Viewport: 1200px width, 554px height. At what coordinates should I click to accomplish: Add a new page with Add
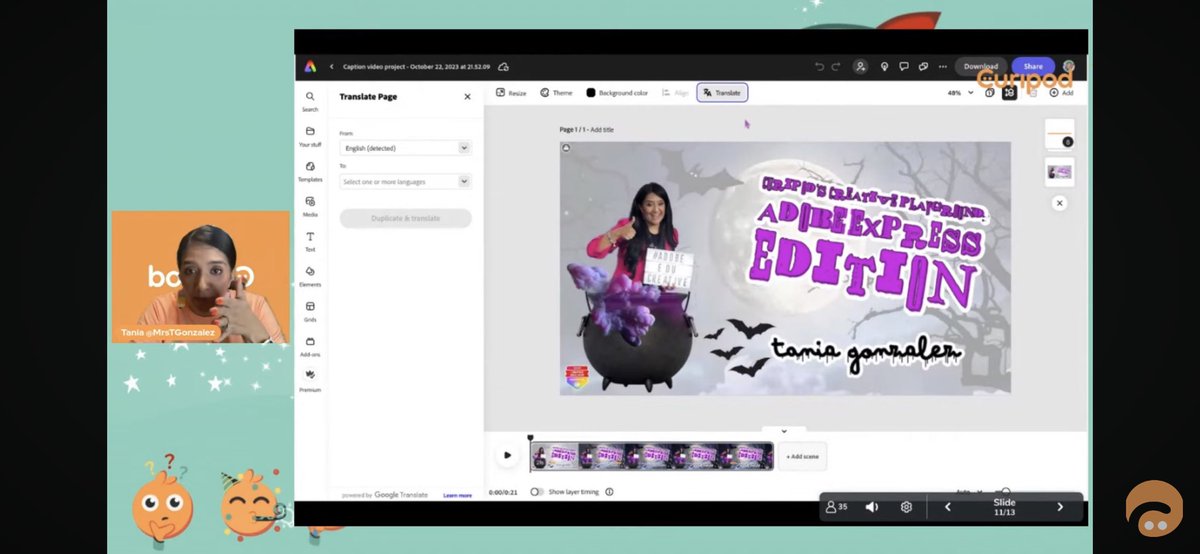point(1061,93)
